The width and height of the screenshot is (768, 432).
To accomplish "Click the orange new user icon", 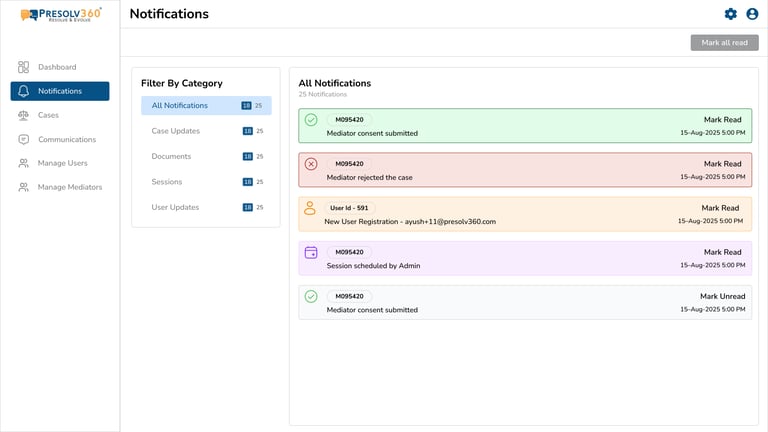I will click(x=310, y=208).
